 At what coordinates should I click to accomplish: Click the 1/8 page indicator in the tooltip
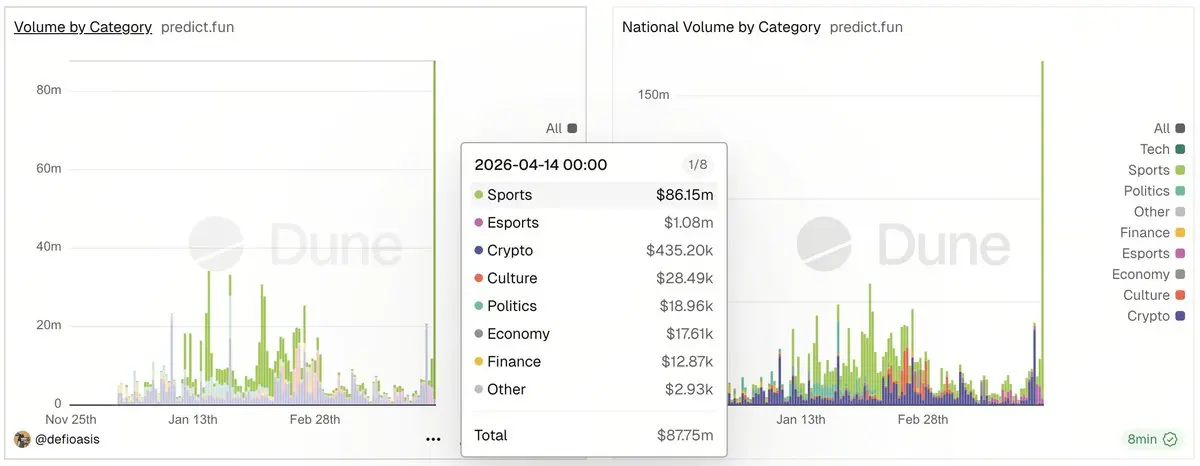698,165
